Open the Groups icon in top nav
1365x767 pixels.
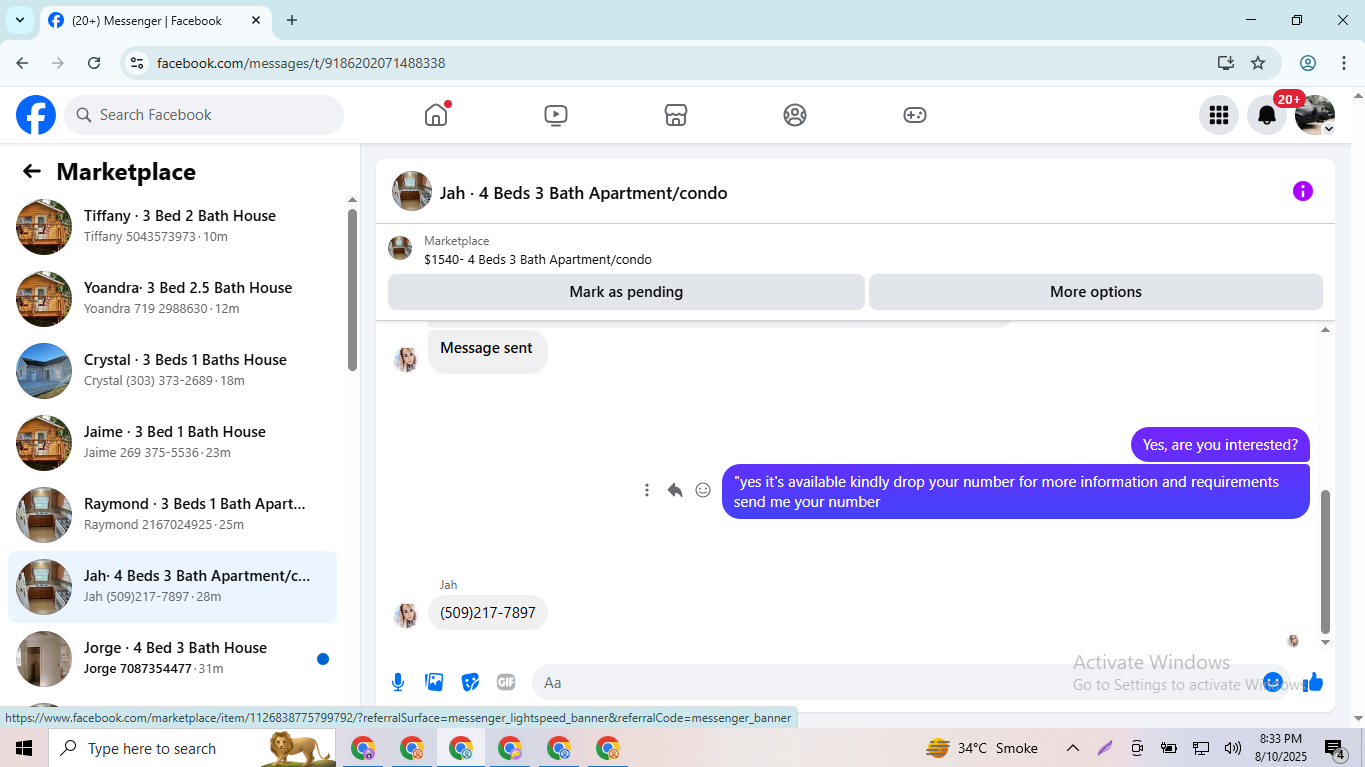(795, 115)
